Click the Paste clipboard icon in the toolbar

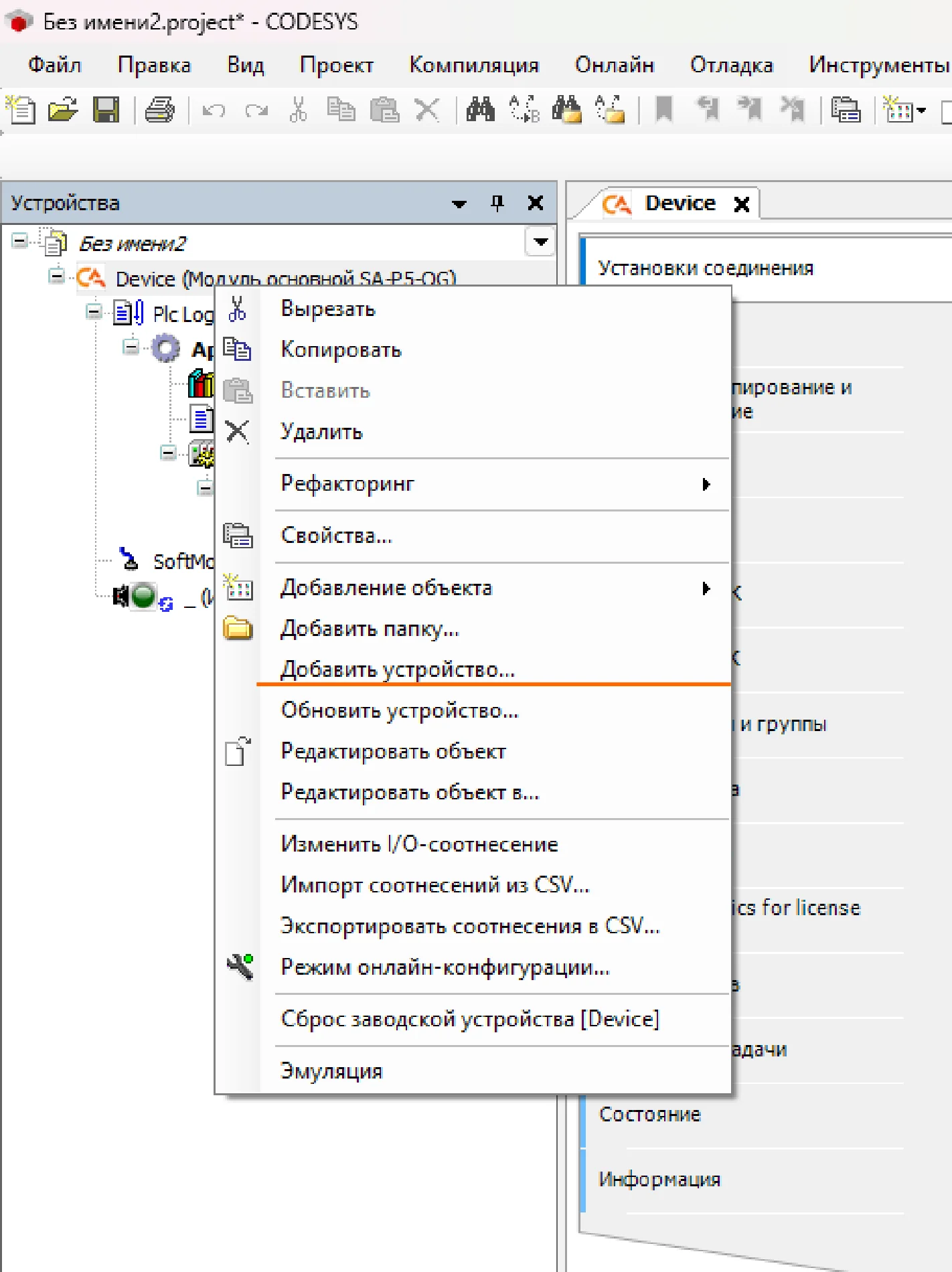tap(384, 109)
